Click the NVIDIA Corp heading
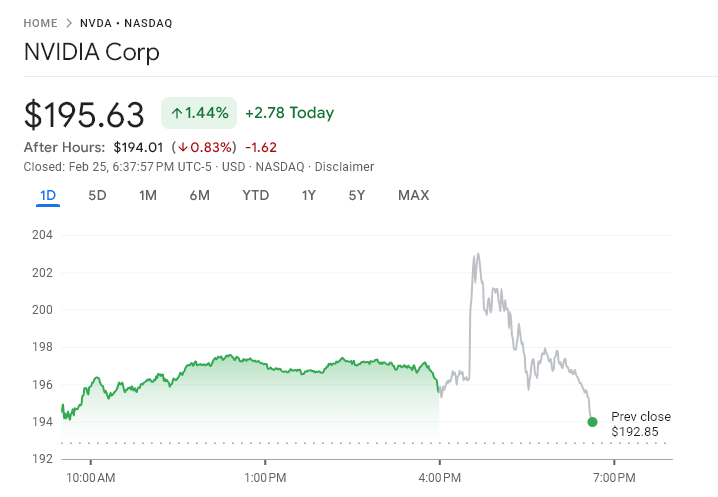Image resolution: width=718 pixels, height=497 pixels. pos(92,52)
